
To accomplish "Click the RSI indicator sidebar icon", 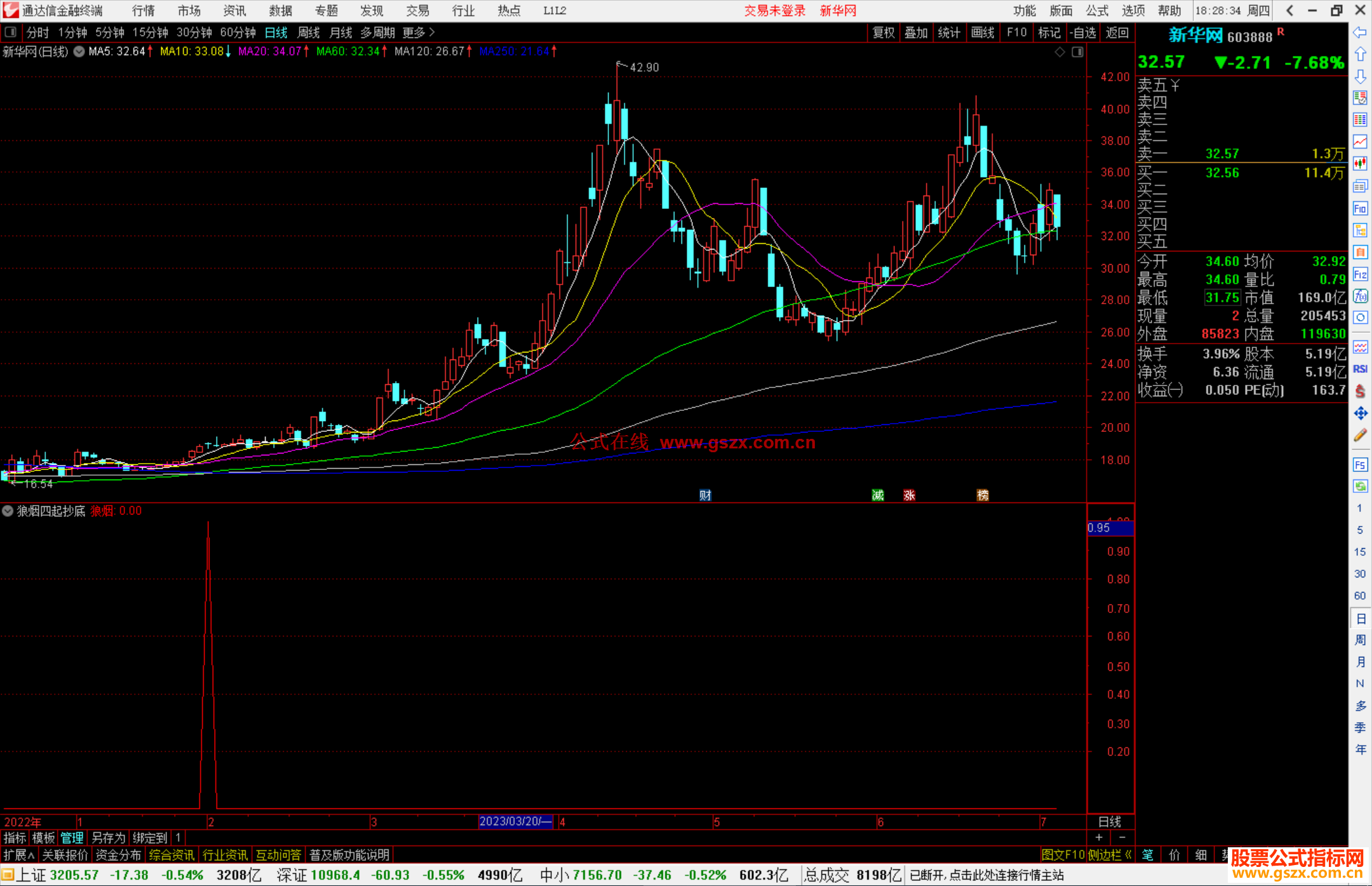I will pyautogui.click(x=1360, y=369).
